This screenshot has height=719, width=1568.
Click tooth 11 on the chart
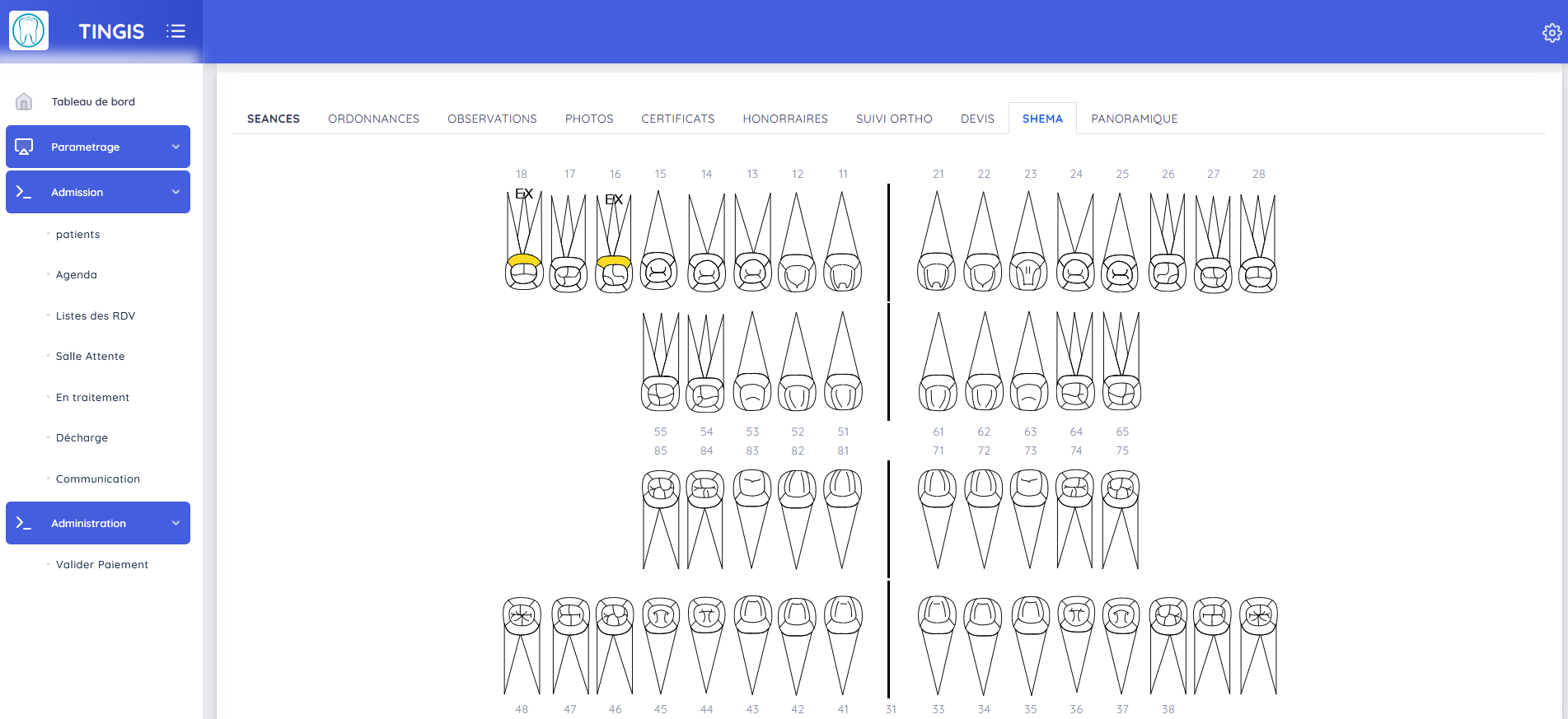coord(842,243)
